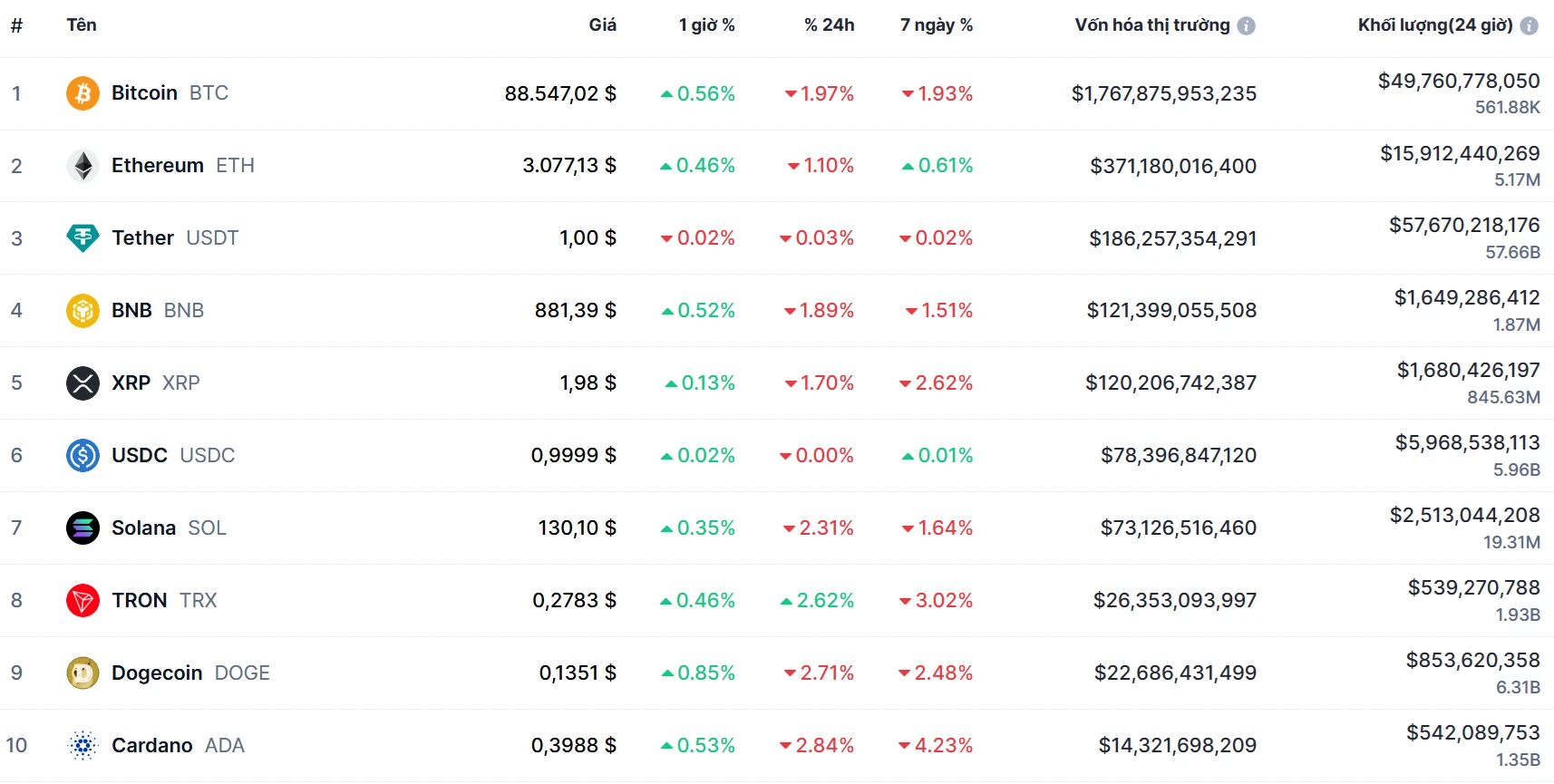Click Bitcoin's 24h volume value $49,760,778,050
Image resolution: width=1554 pixels, height=784 pixels.
click(x=1458, y=82)
